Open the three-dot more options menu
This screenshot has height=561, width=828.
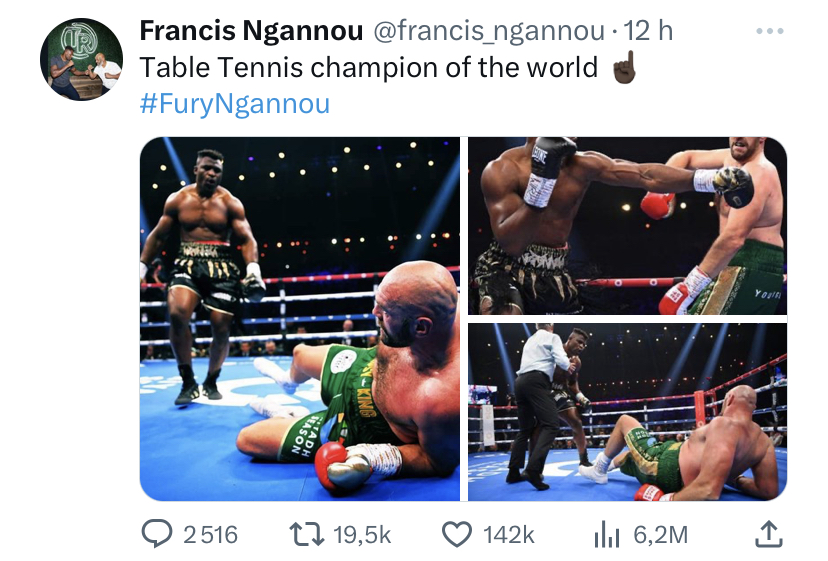coord(769,32)
